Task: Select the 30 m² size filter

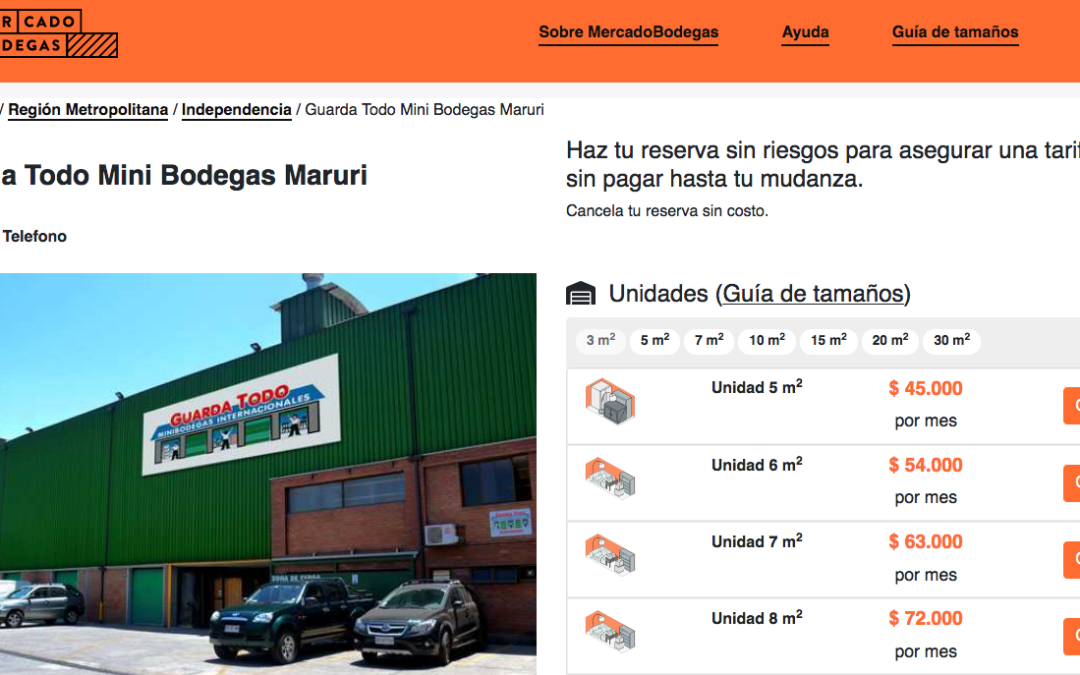Action: pyautogui.click(x=952, y=340)
